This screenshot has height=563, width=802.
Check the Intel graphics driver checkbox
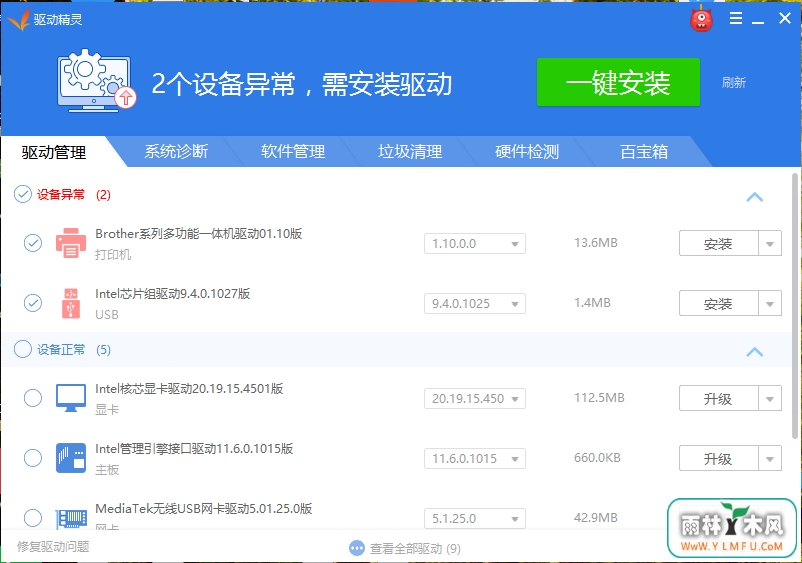(33, 398)
